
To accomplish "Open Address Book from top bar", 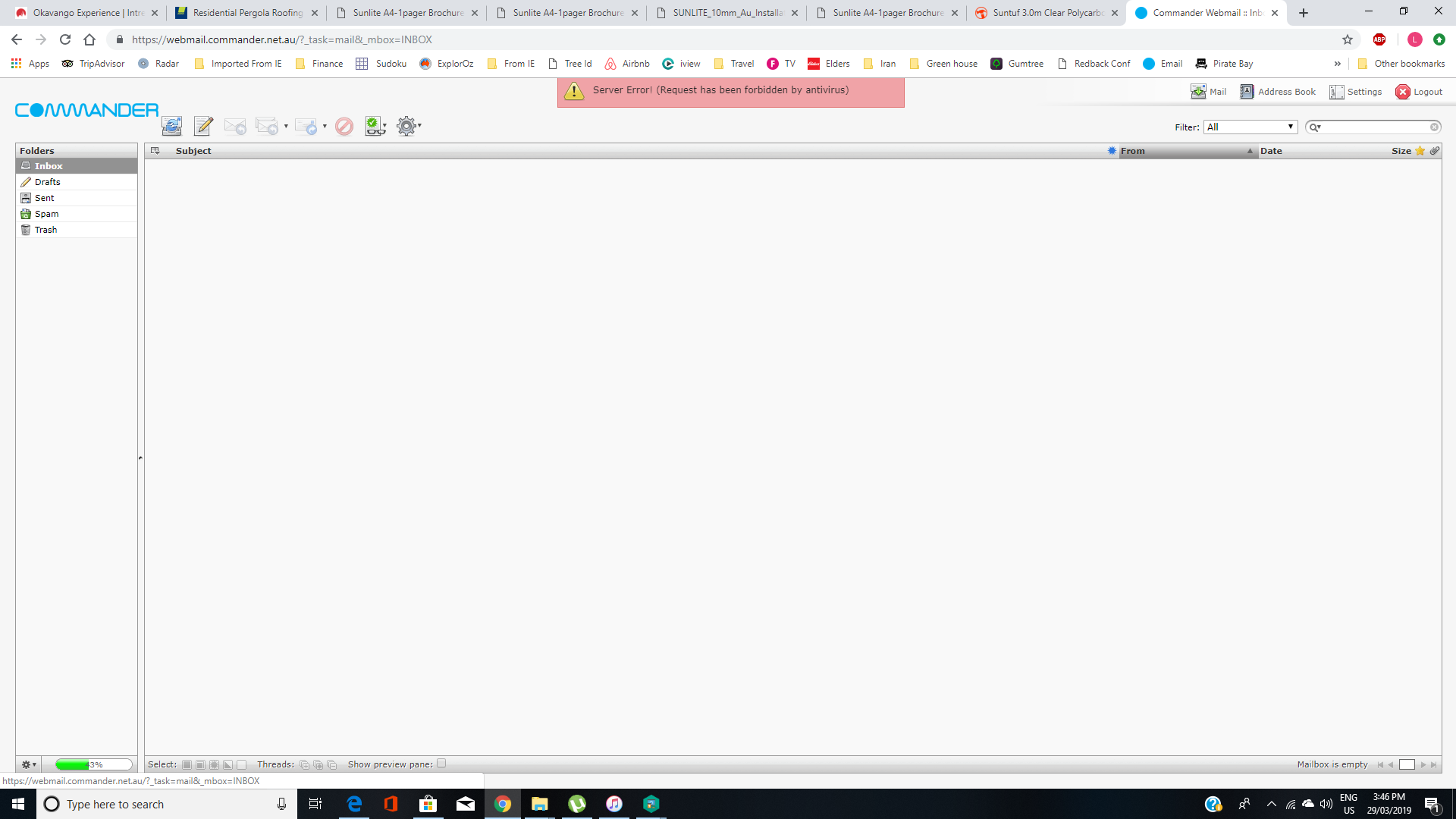I will 1278,92.
